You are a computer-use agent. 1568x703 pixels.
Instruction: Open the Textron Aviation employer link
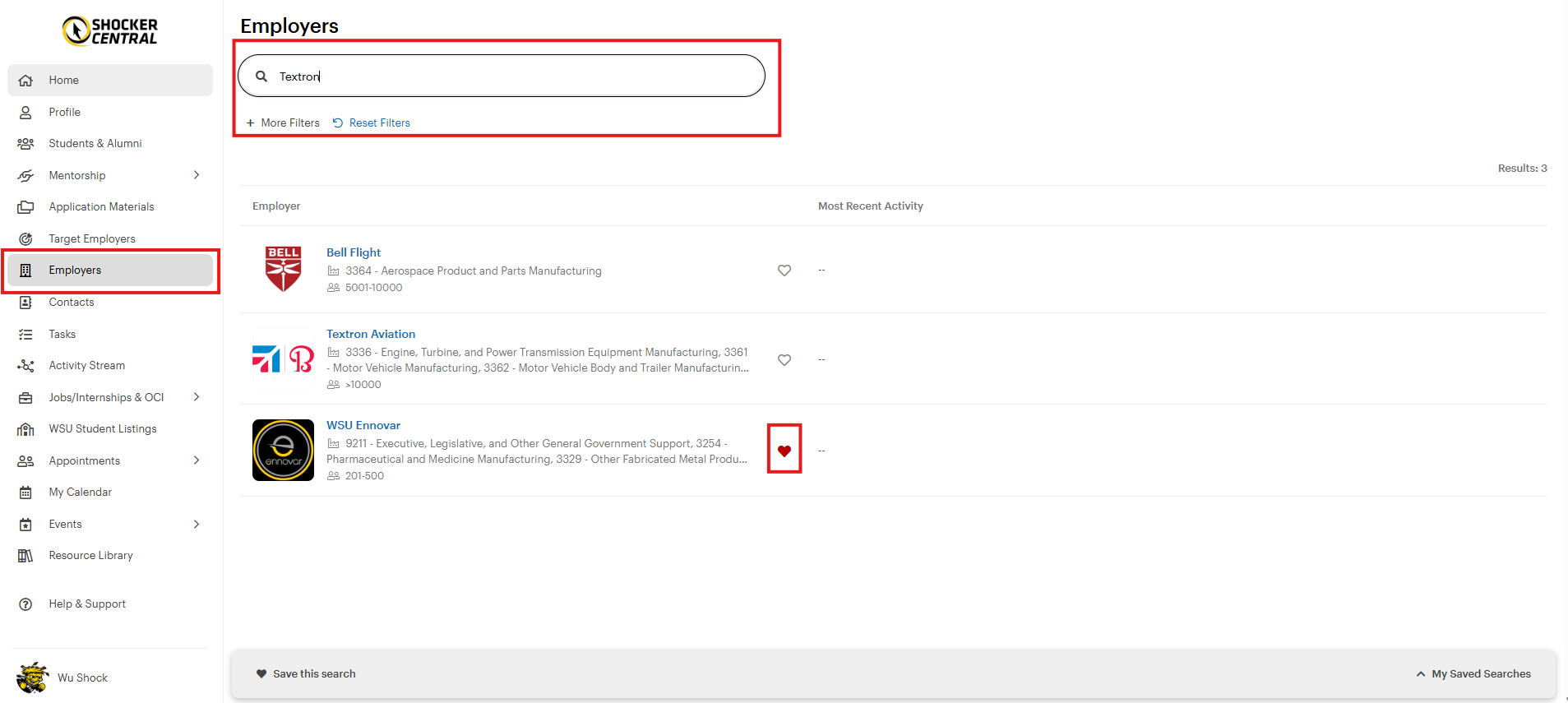(x=371, y=334)
